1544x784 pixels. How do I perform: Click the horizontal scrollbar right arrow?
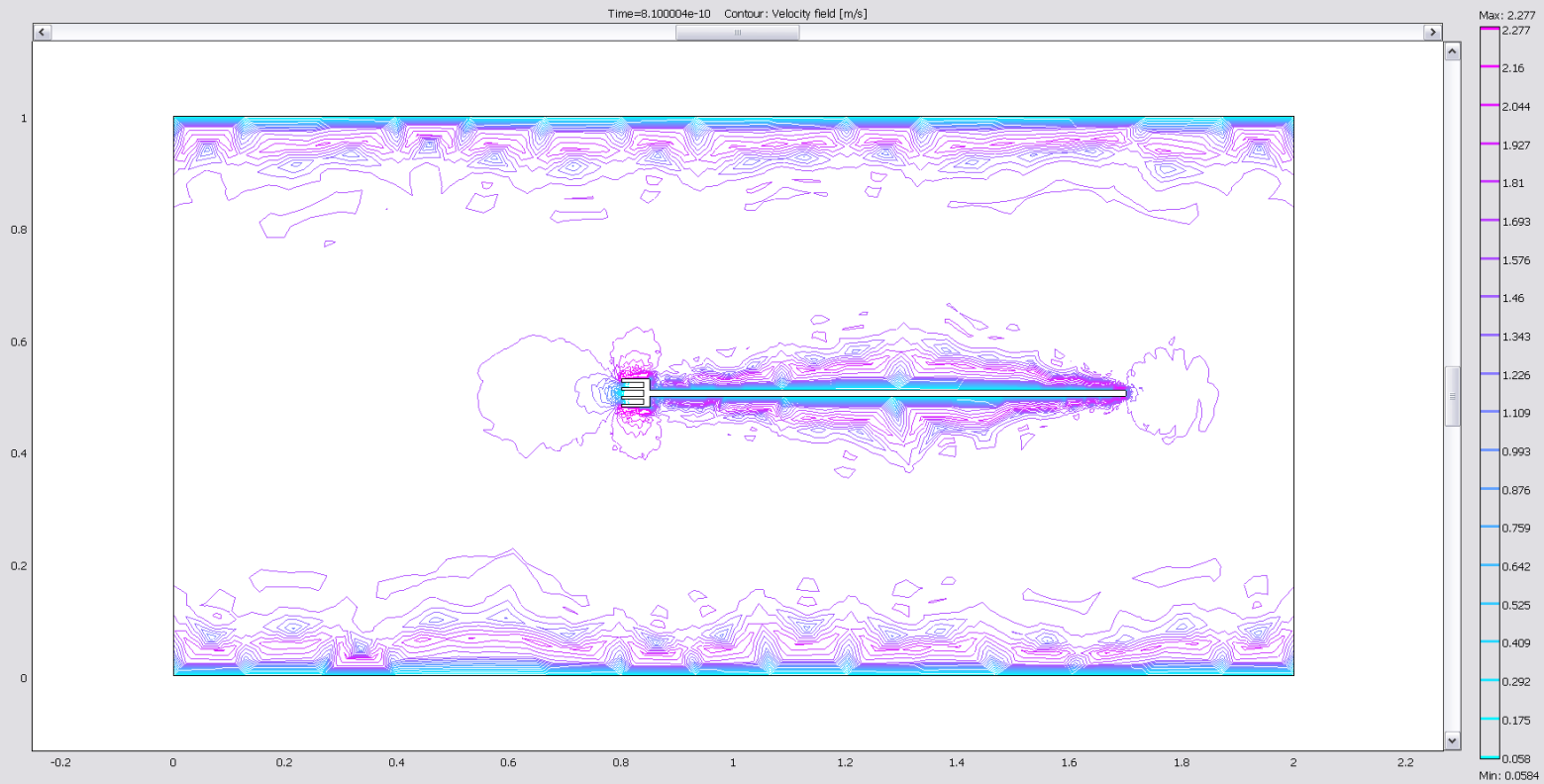coord(1432,33)
